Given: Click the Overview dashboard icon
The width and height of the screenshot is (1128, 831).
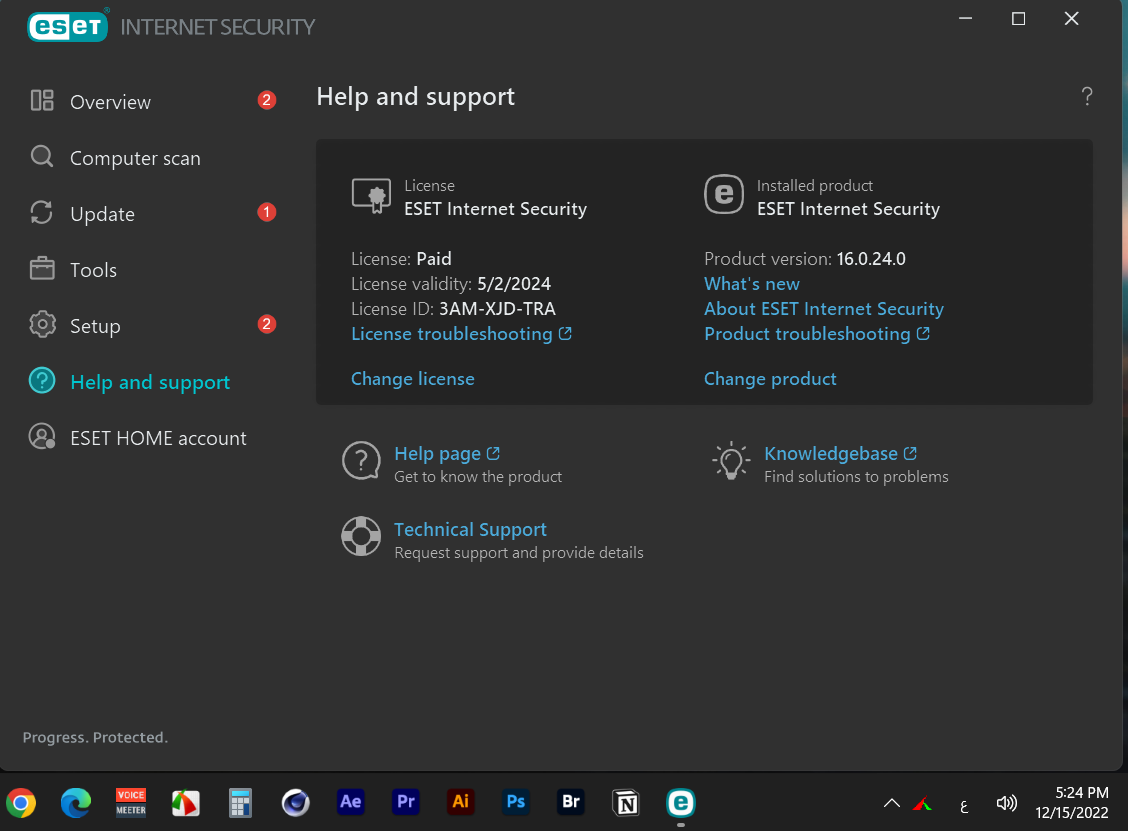Looking at the screenshot, I should (42, 100).
